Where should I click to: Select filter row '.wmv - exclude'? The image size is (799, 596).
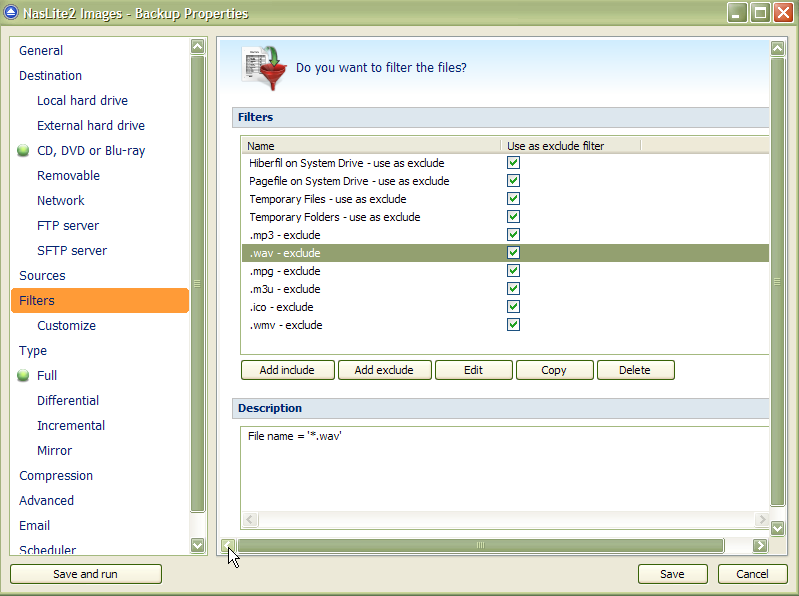click(x=505, y=325)
